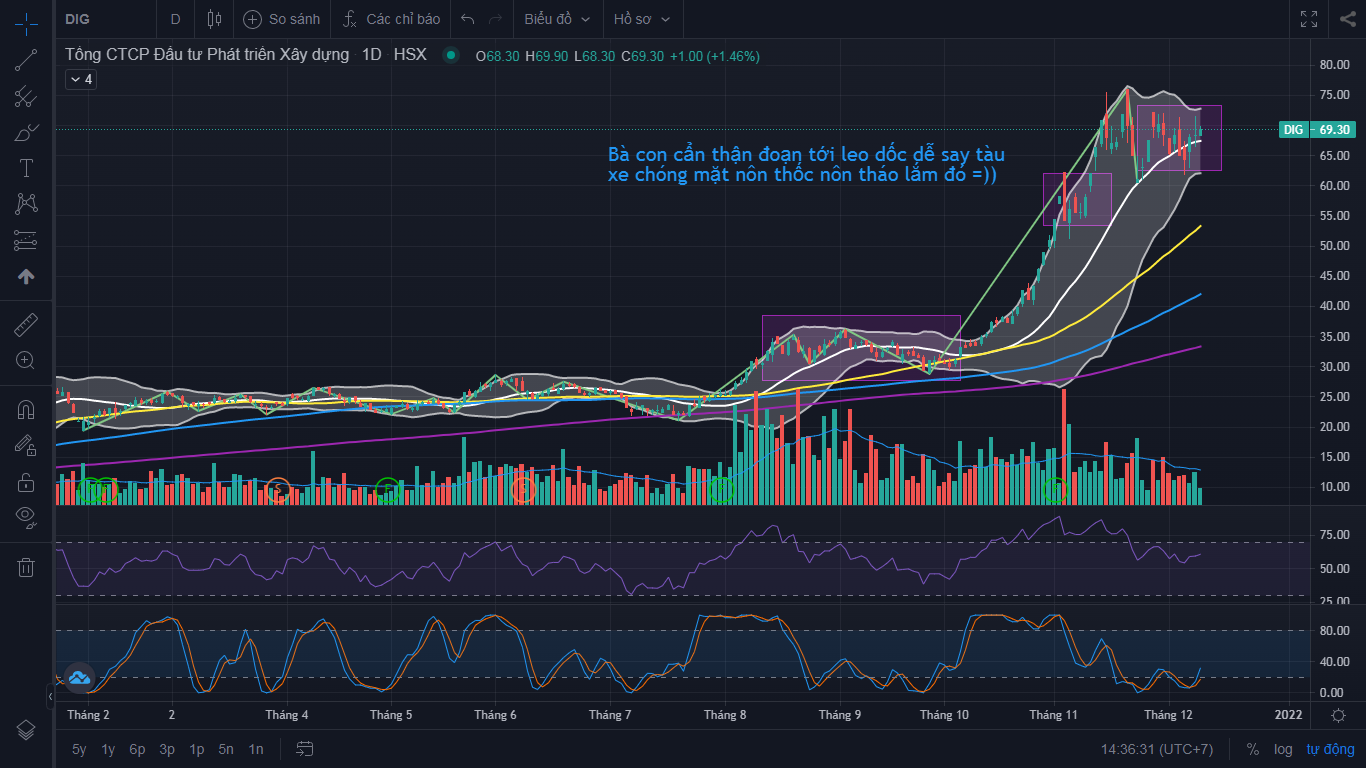This screenshot has width=1366, height=768.
Task: Toggle magnet mode for drawings
Action: (26, 410)
